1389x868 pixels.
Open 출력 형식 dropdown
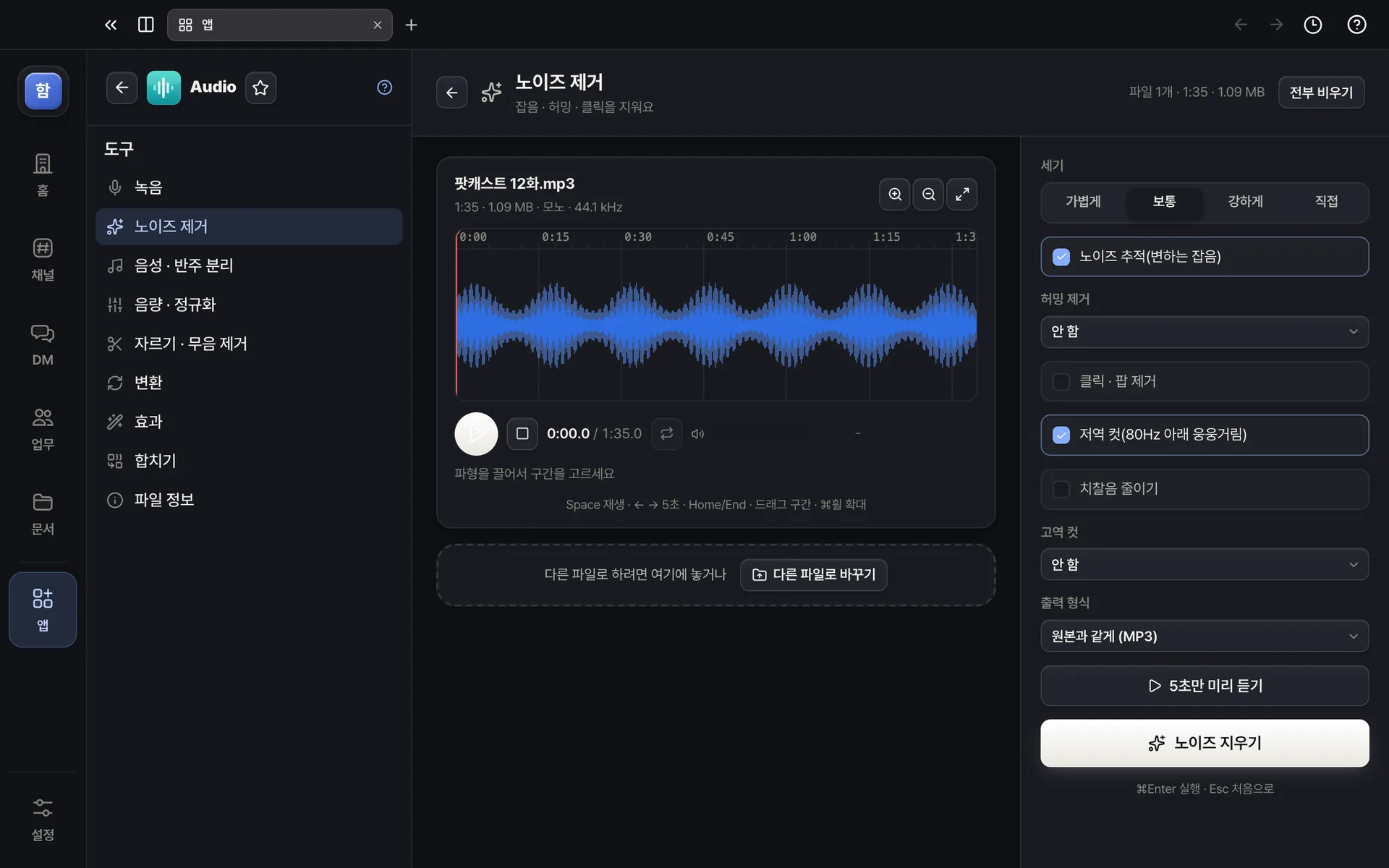pos(1205,636)
